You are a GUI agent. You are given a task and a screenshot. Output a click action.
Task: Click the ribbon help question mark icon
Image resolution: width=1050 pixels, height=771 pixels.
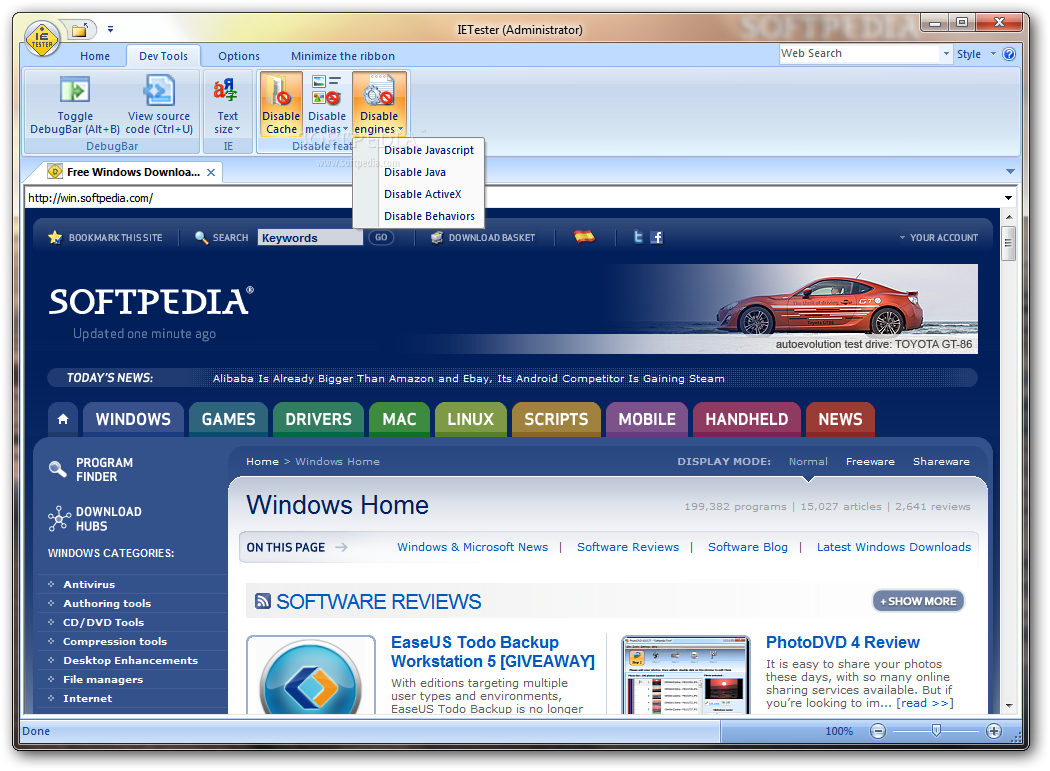point(1009,54)
